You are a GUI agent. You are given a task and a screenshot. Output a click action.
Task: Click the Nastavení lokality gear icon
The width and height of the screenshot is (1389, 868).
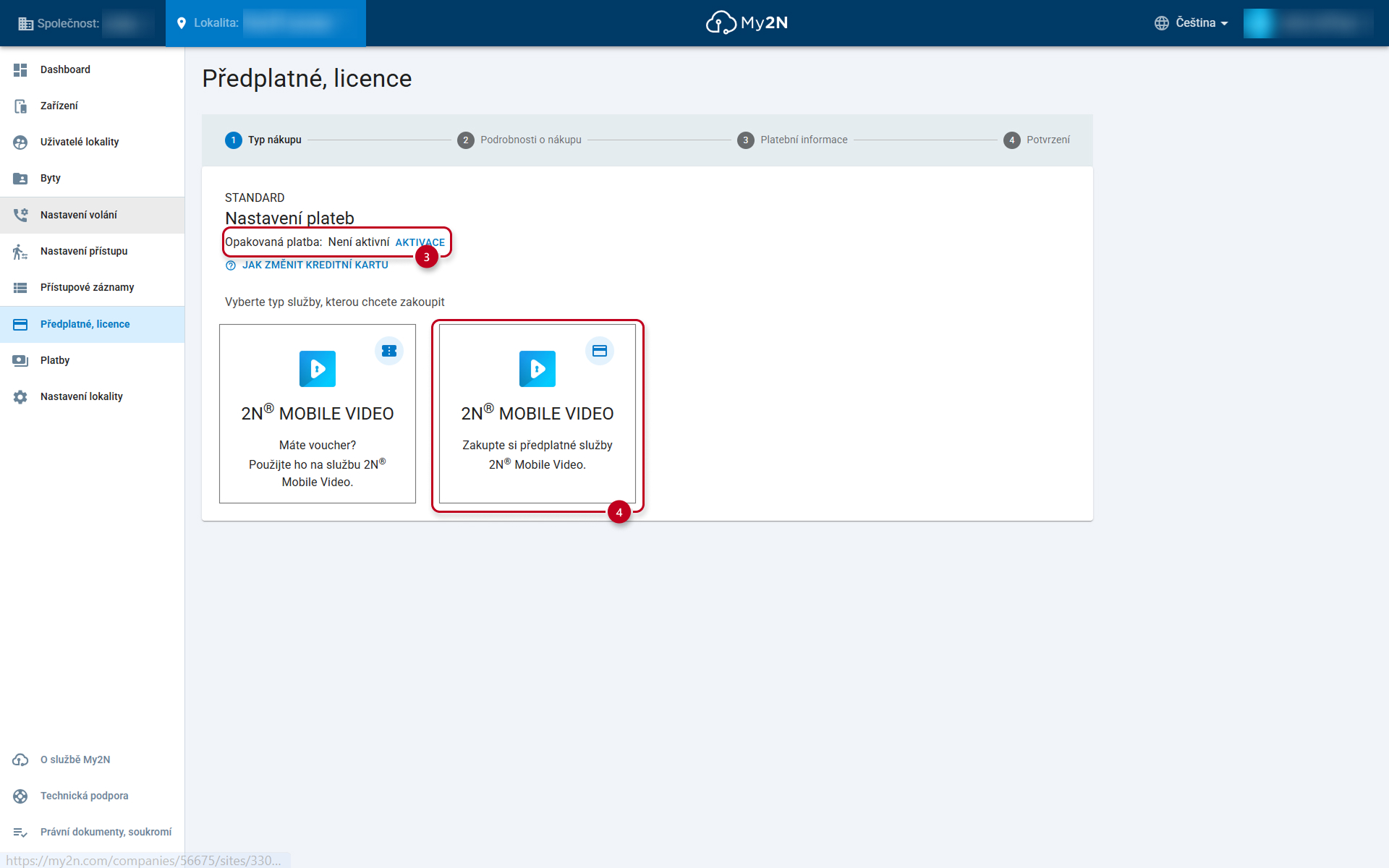pyautogui.click(x=20, y=396)
